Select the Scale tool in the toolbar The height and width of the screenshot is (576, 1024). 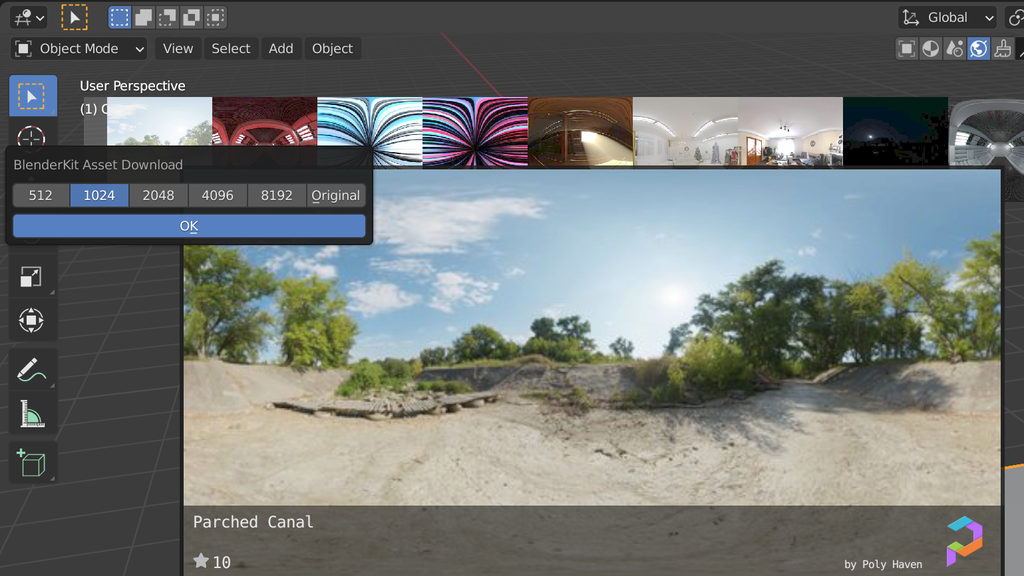31,277
